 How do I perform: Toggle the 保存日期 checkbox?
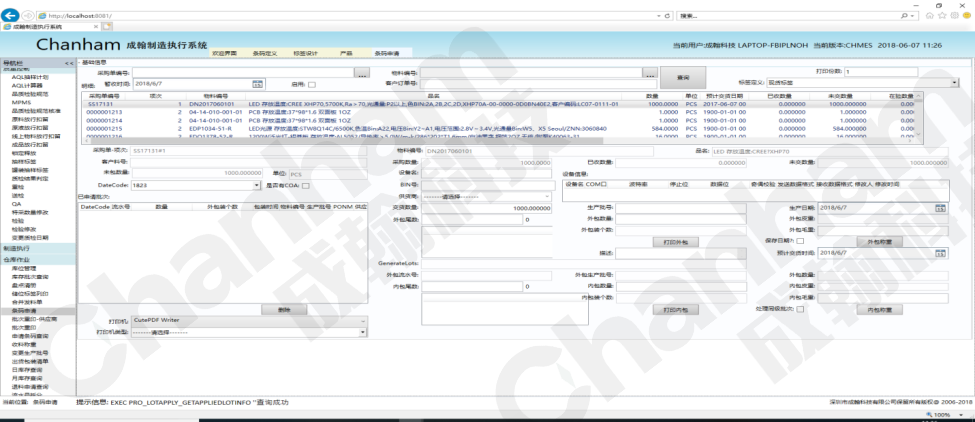799,241
